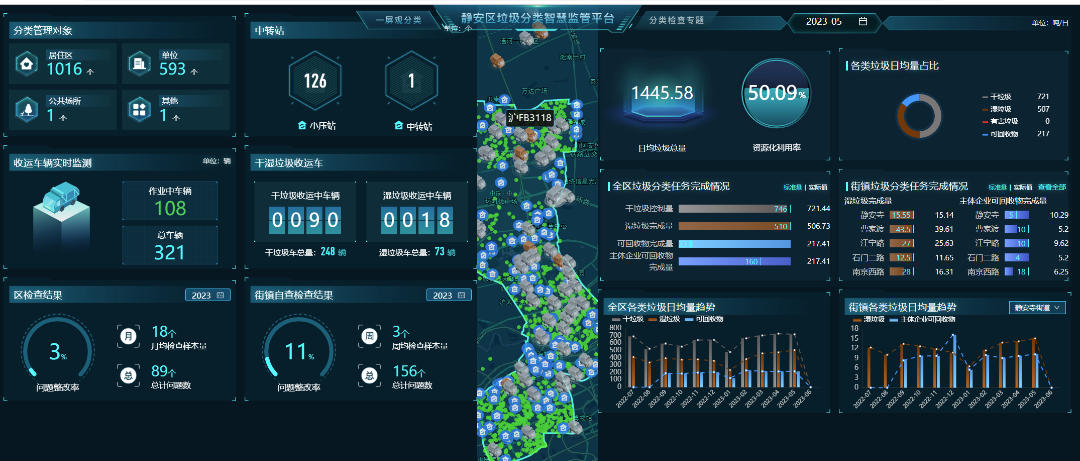
Task: Click the 2022-12 bars in 街镇各类垃圾日均量趋势
Action: click(x=953, y=360)
